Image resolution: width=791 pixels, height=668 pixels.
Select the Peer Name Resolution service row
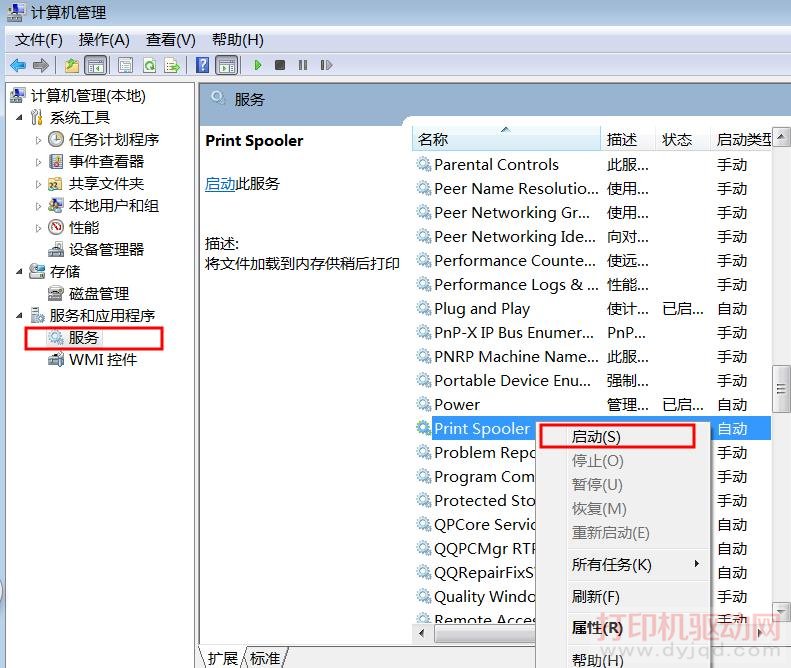point(592,189)
